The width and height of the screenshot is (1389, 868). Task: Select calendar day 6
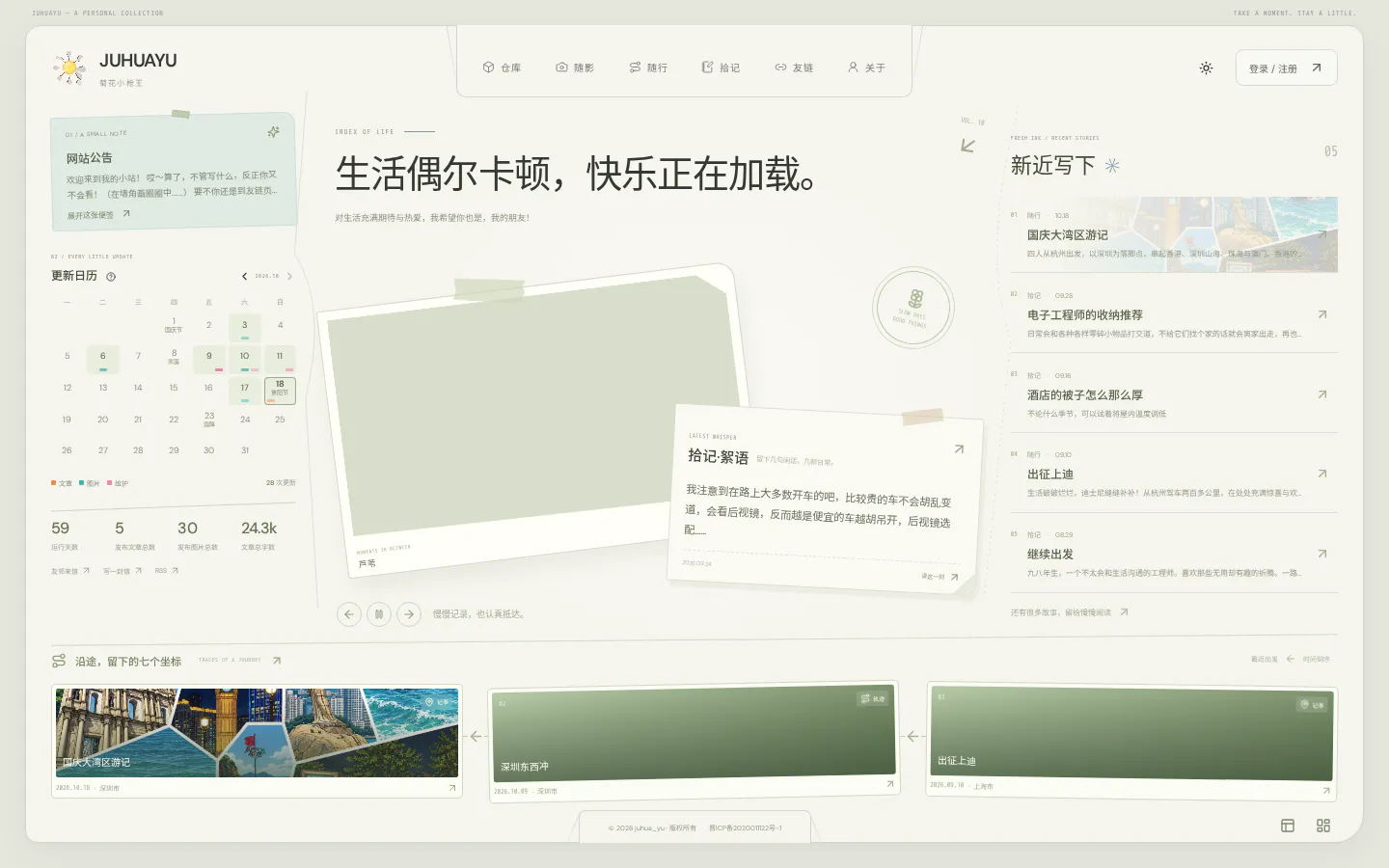click(102, 358)
